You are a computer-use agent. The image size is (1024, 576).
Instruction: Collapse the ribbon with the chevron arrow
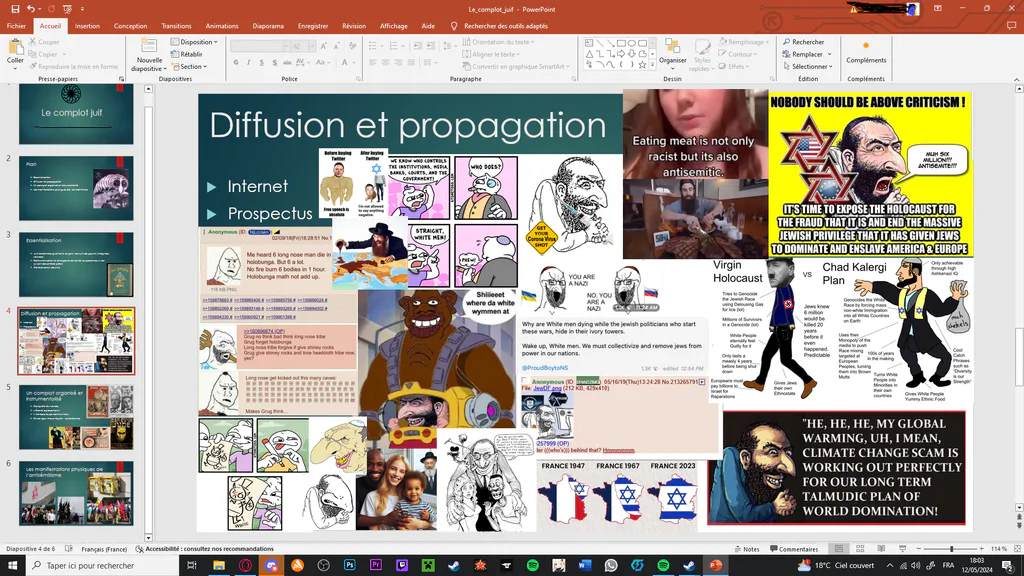click(1017, 79)
